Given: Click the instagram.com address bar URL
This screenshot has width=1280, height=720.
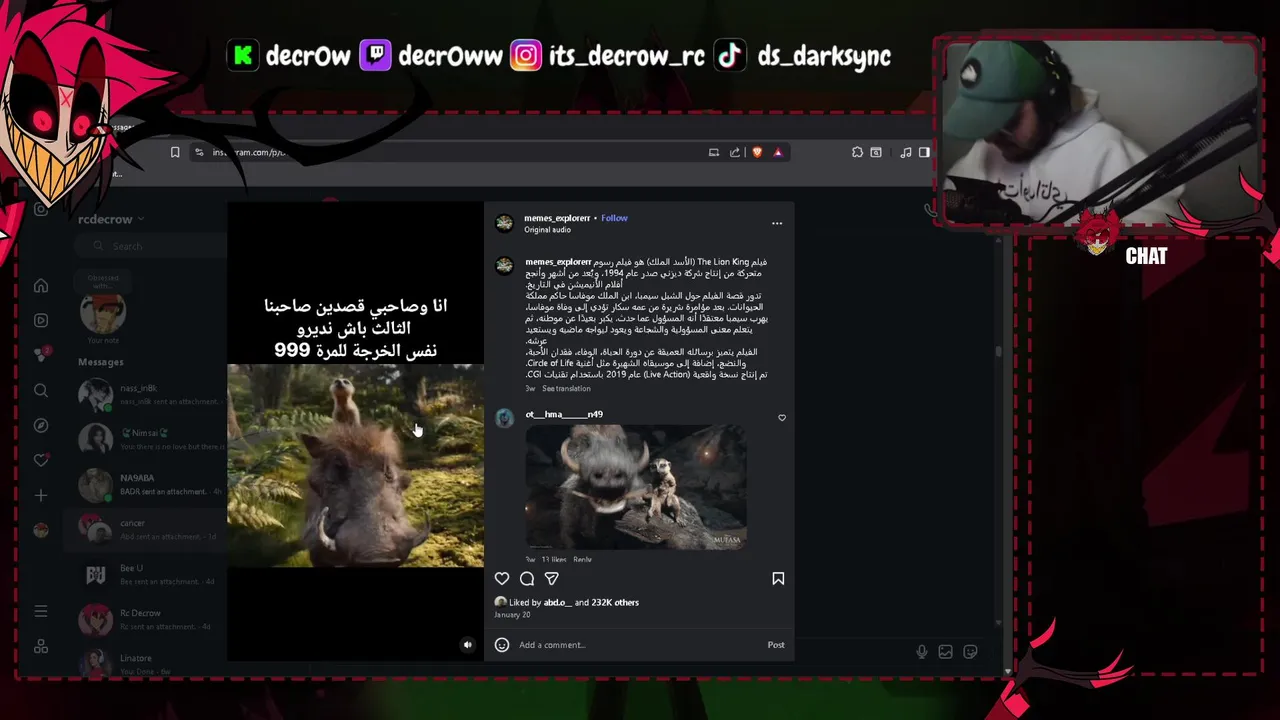Looking at the screenshot, I should 249,152.
